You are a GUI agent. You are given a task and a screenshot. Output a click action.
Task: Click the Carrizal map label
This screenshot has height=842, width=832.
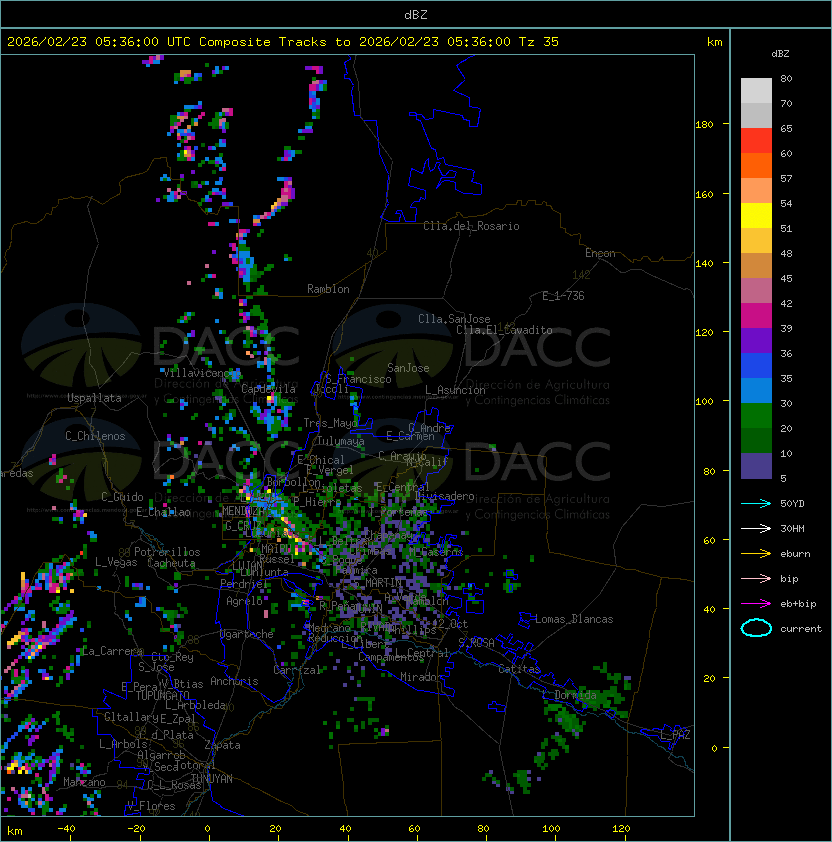tap(297, 670)
